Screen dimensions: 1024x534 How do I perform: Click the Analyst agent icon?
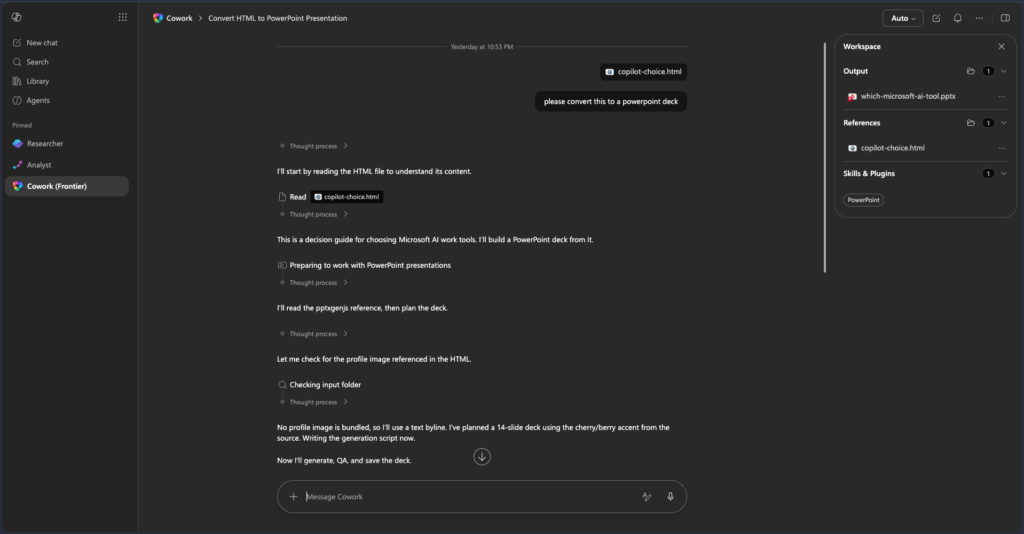coord(18,165)
